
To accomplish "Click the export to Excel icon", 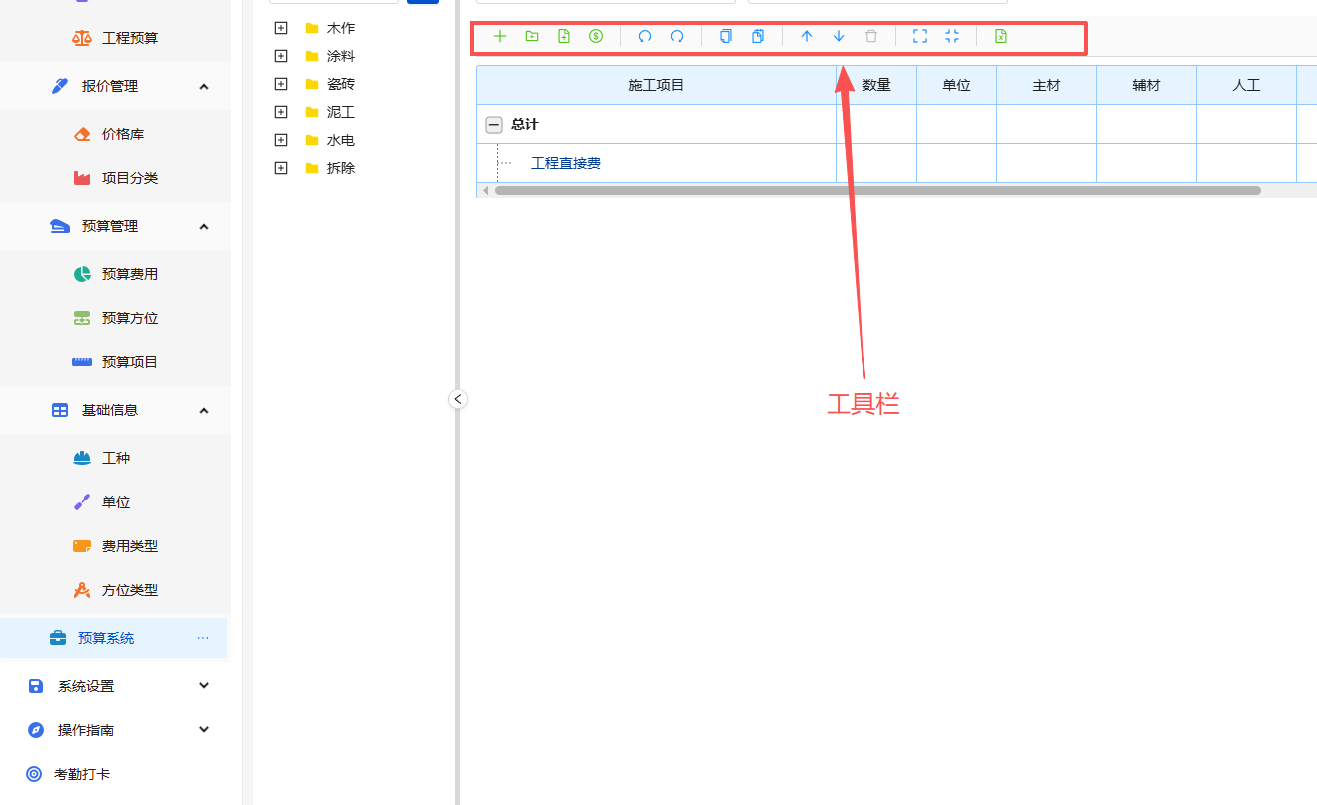I will coord(1001,36).
